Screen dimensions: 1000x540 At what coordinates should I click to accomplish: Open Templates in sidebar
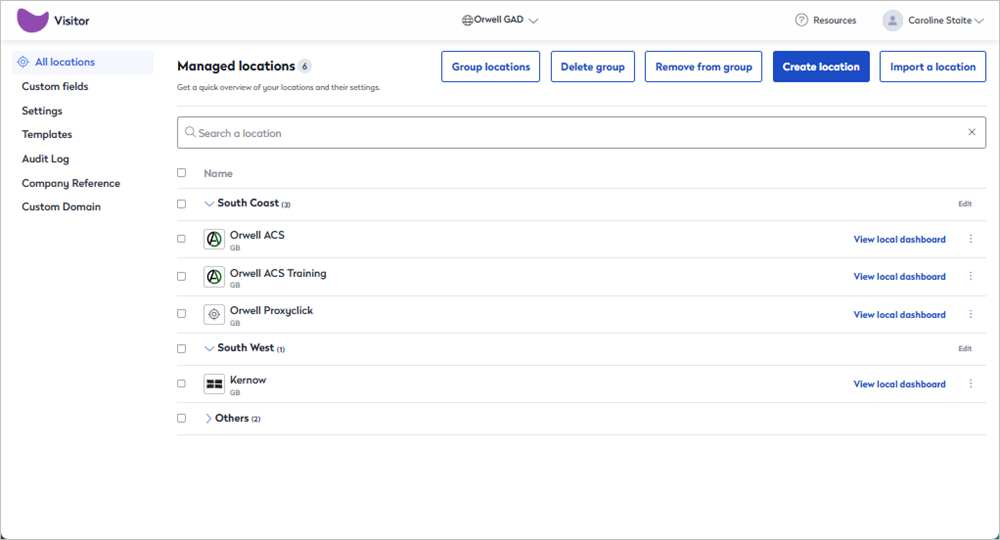point(47,135)
